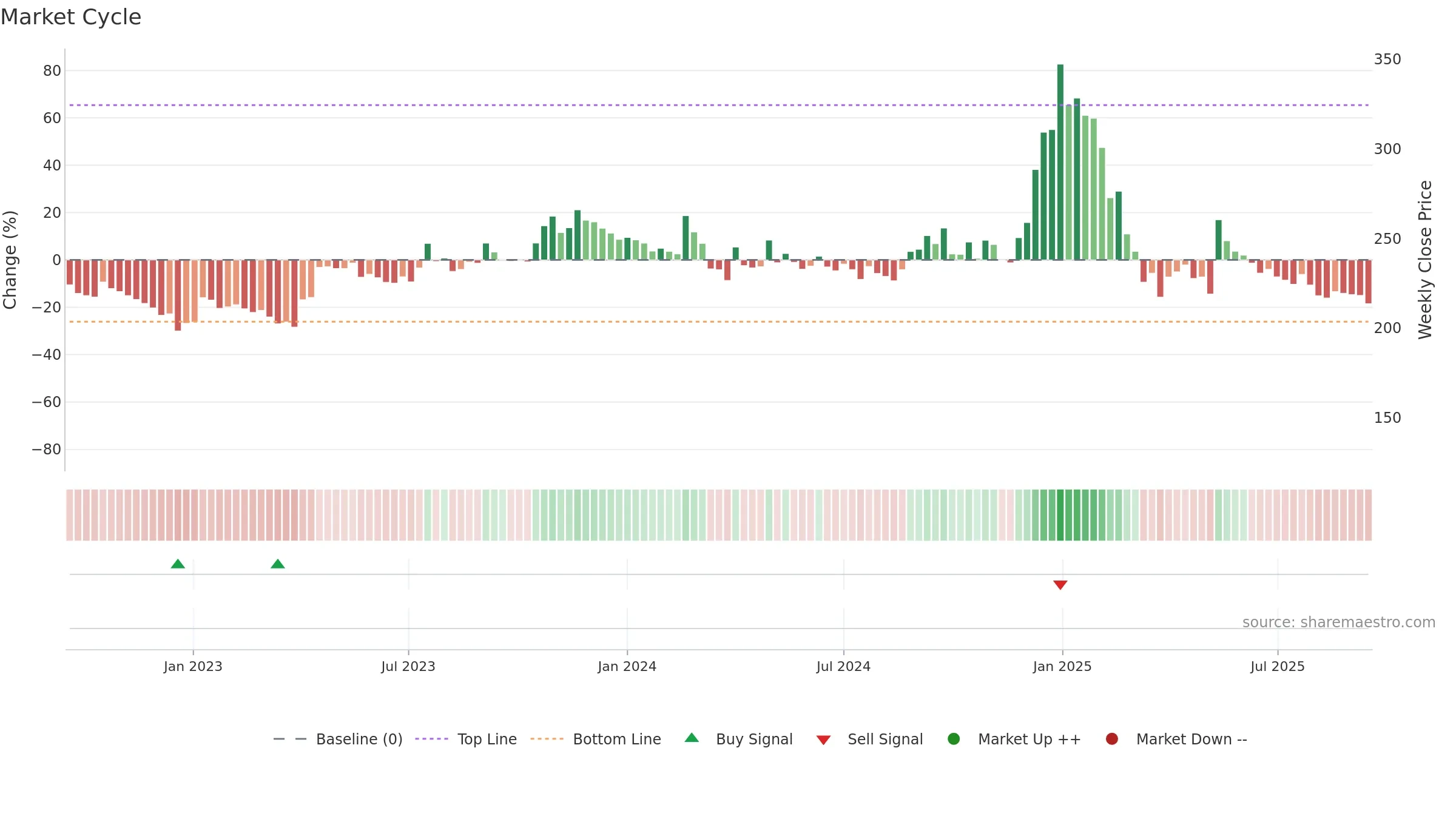Click the '150' right axis tick label

(1388, 418)
